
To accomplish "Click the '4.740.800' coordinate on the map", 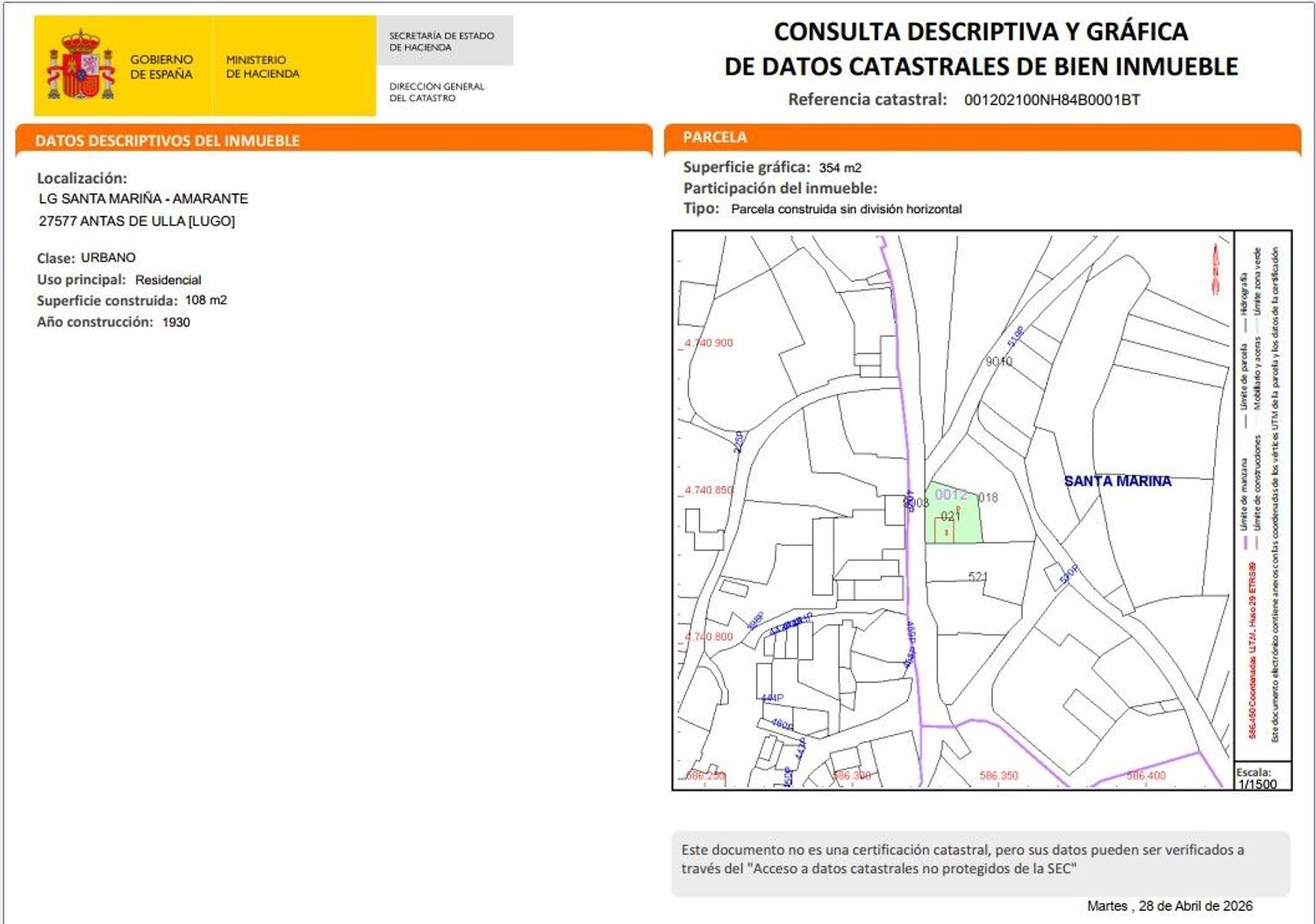I will point(709,636).
